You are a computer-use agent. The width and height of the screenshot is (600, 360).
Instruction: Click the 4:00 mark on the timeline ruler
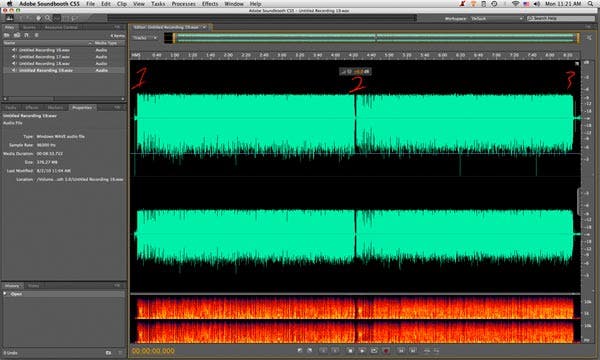coord(335,55)
